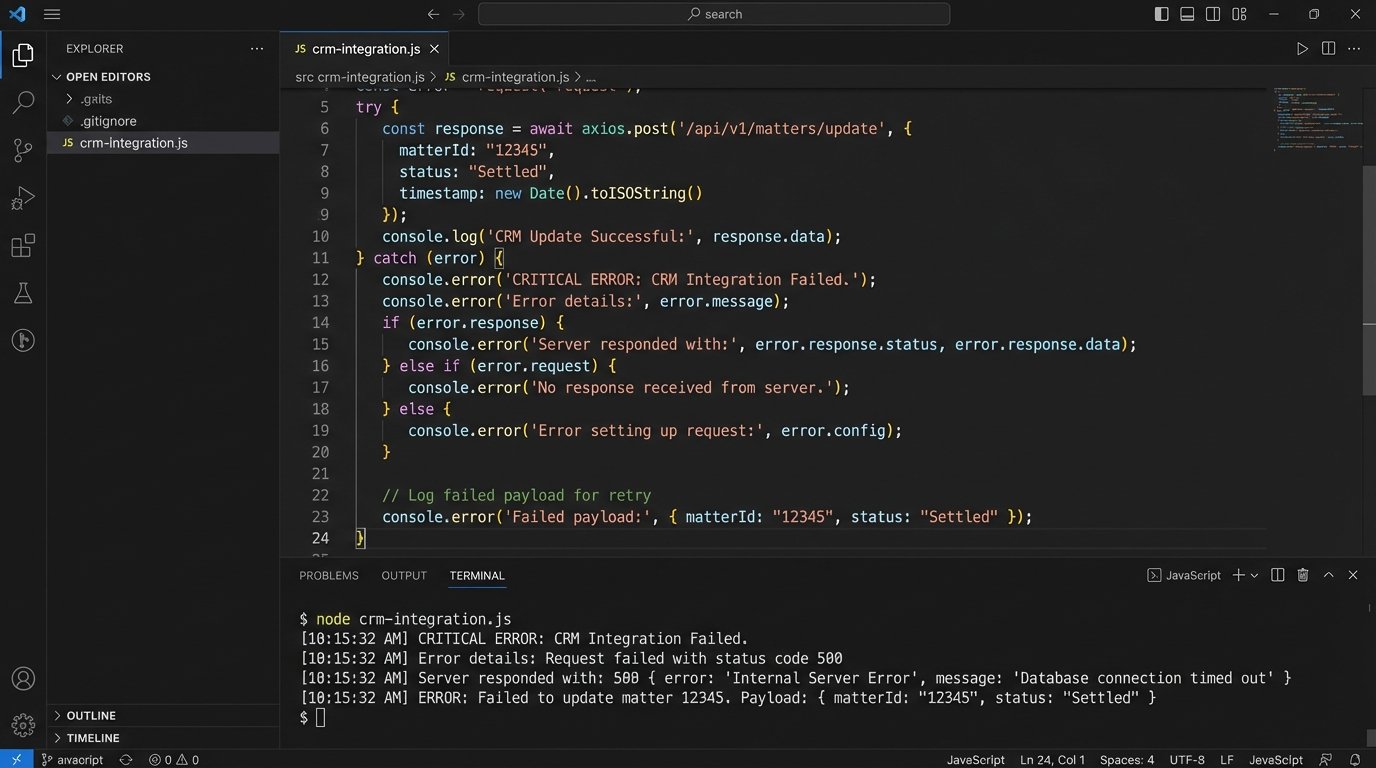
Task: Maximize the terminal panel with the chevron
Action: [x=1328, y=575]
